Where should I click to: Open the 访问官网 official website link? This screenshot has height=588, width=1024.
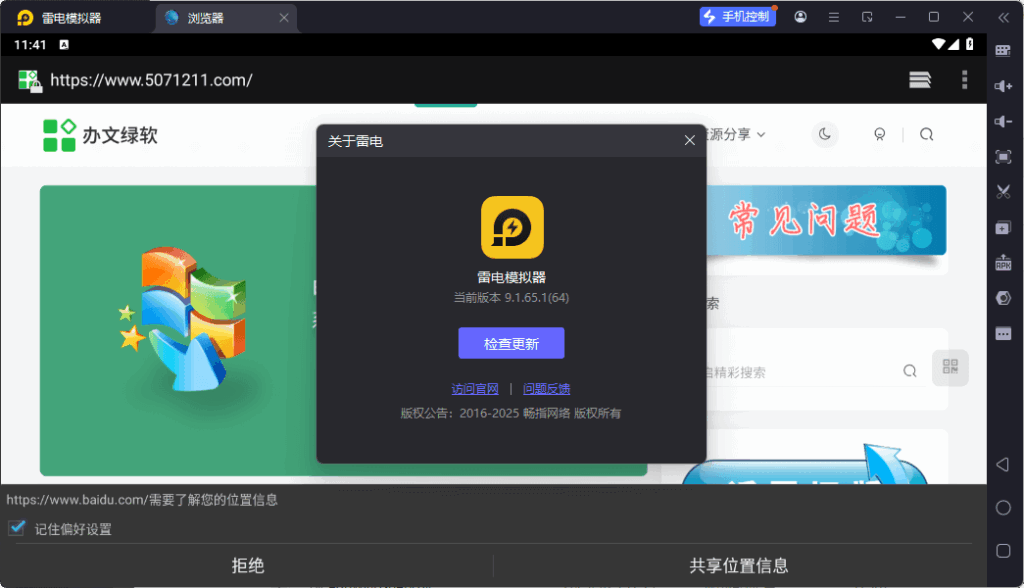473,388
